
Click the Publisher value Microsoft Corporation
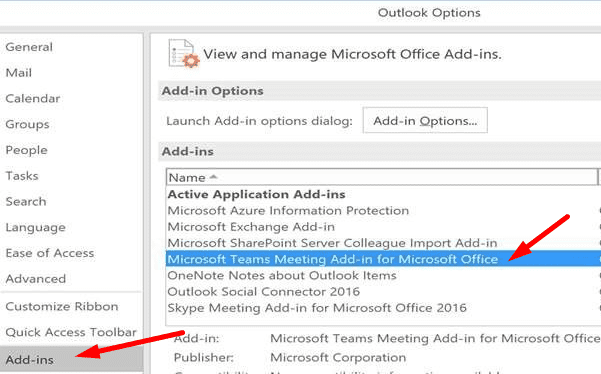click(338, 358)
